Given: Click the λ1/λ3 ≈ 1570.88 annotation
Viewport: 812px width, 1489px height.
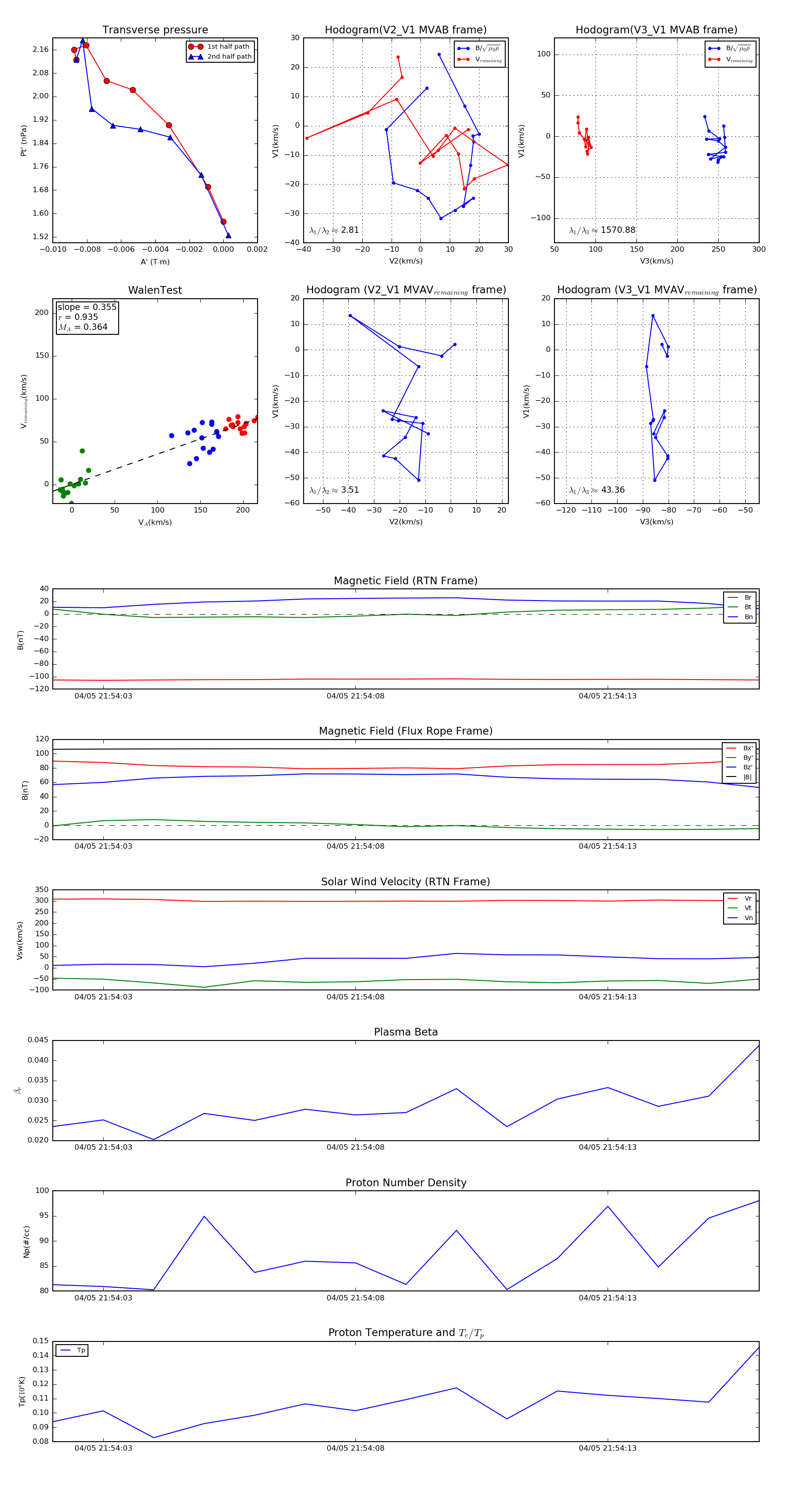Looking at the screenshot, I should 602,230.
